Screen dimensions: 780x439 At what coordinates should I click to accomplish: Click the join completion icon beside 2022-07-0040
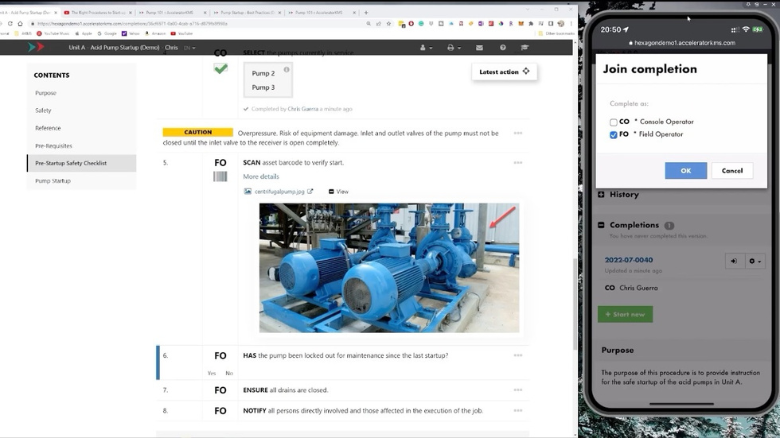point(734,261)
